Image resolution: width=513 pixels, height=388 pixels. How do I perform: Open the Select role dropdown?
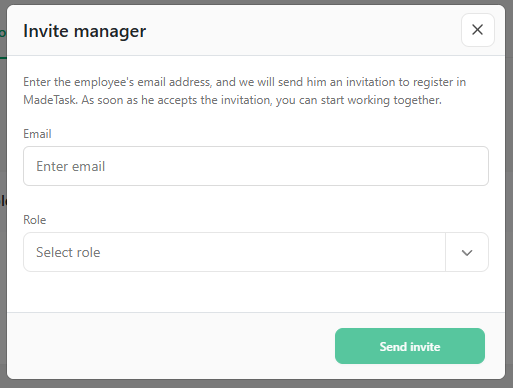[x=256, y=252]
